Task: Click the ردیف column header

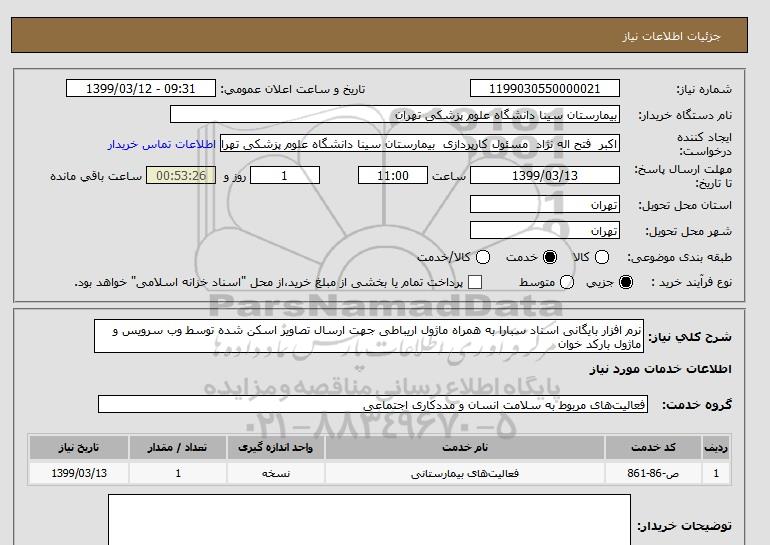Action: pyautogui.click(x=716, y=448)
